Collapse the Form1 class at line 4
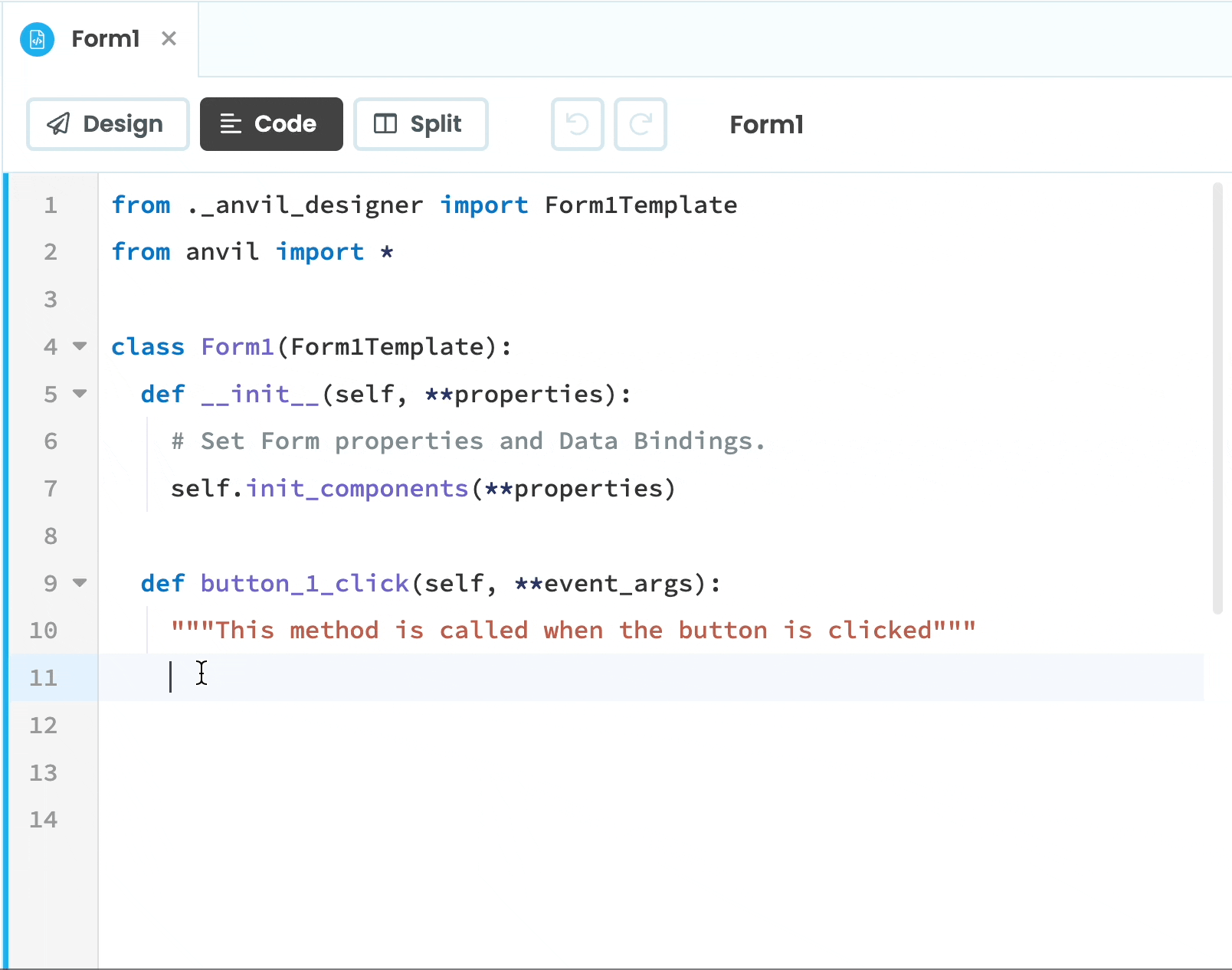Image resolution: width=1232 pixels, height=970 pixels. click(80, 346)
